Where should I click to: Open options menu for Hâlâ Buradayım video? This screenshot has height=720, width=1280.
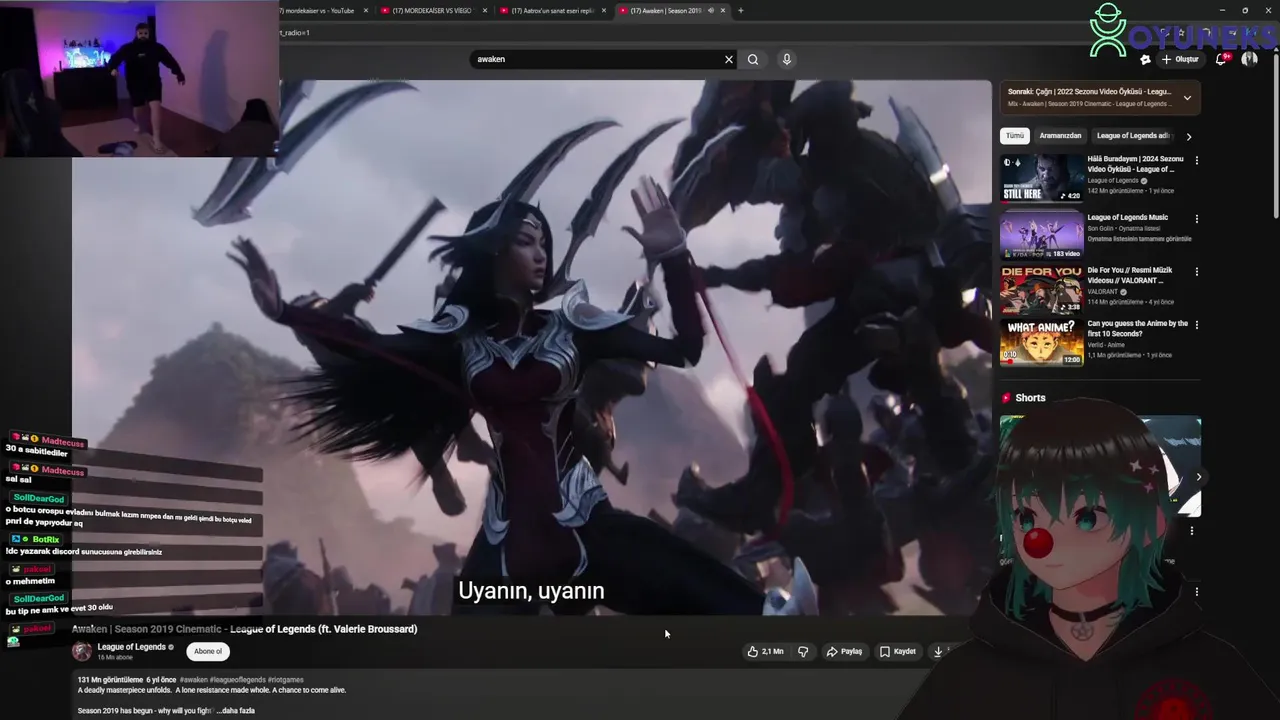[1196, 160]
